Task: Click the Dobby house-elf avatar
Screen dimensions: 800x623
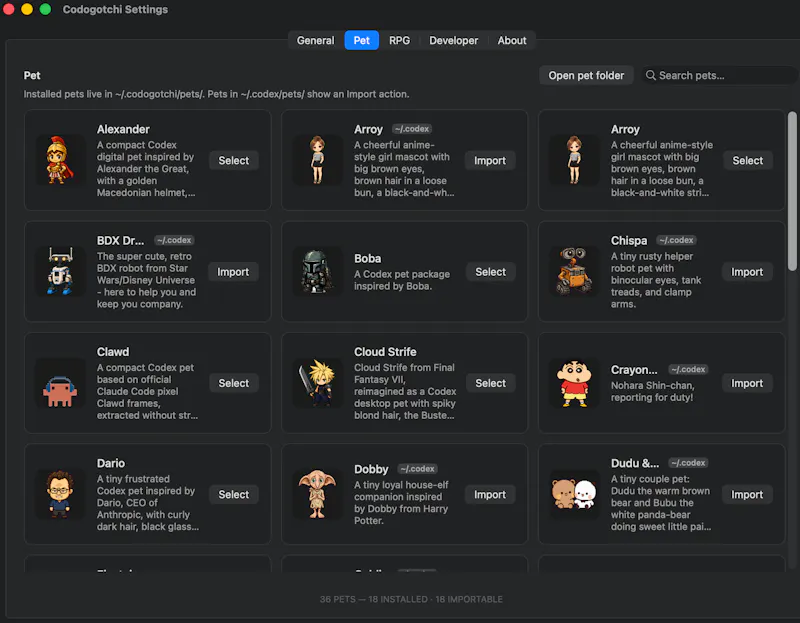Action: pyautogui.click(x=317, y=494)
